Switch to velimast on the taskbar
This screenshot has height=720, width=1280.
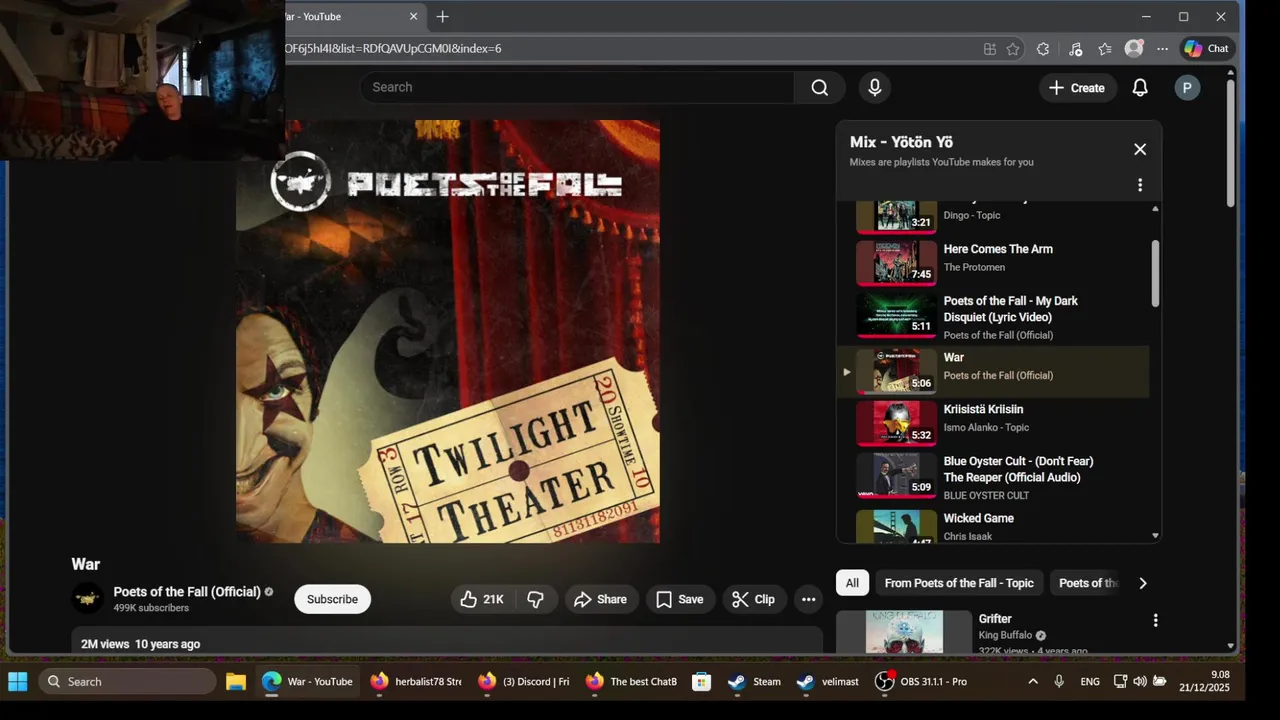[x=828, y=681]
